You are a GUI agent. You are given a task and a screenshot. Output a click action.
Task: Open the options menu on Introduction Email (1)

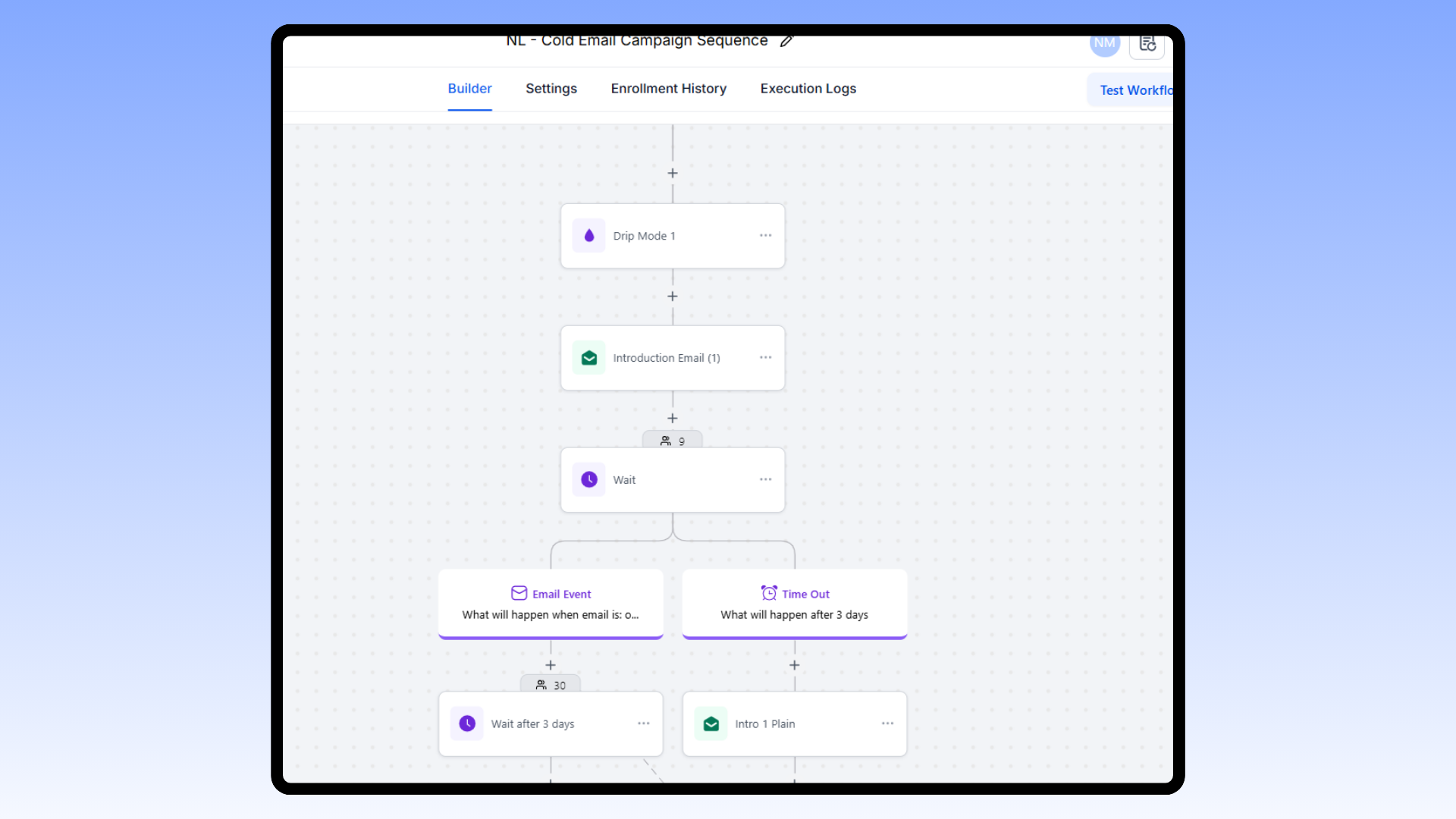pos(765,357)
